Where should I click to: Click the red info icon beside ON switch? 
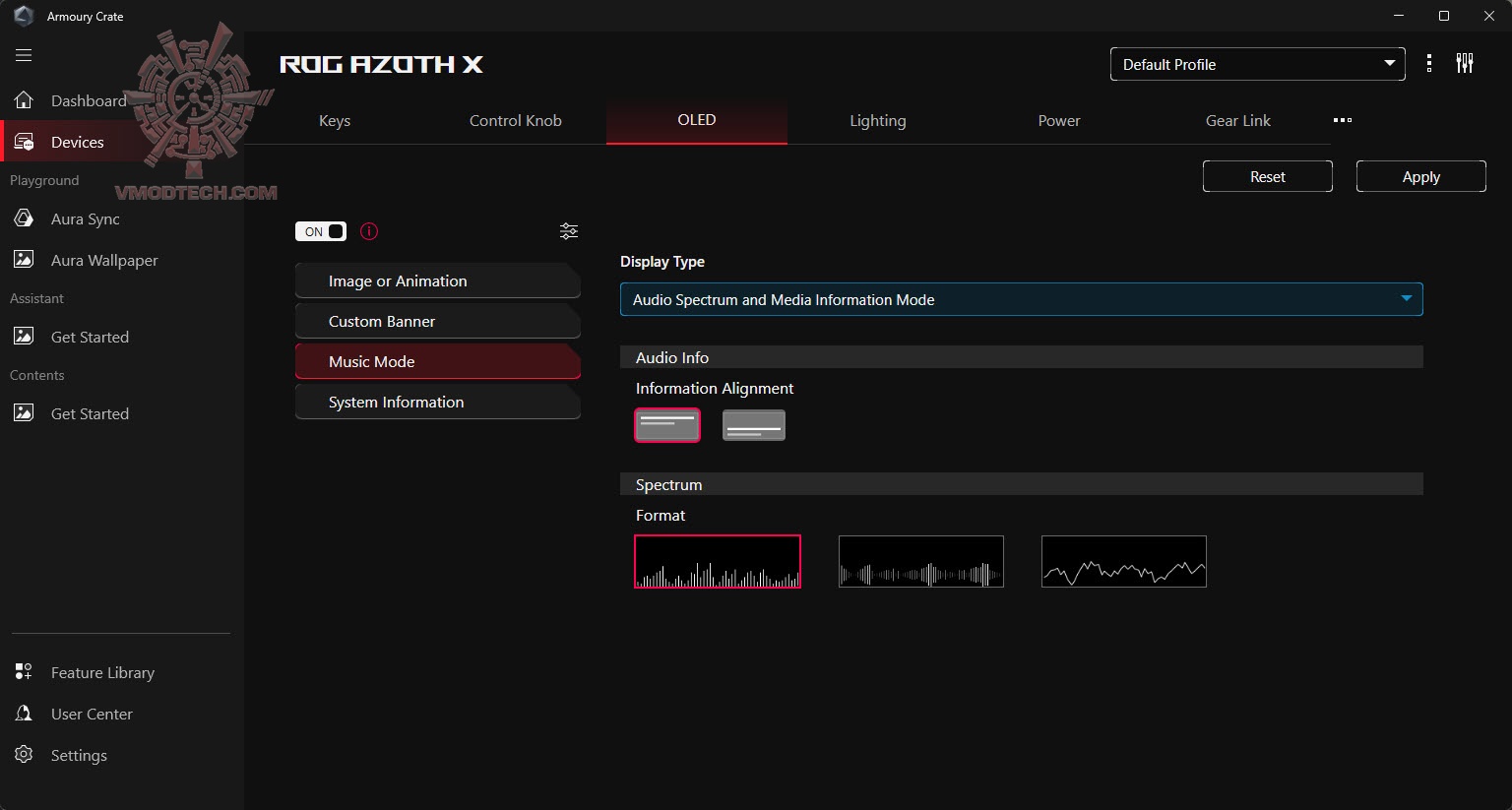[x=369, y=231]
